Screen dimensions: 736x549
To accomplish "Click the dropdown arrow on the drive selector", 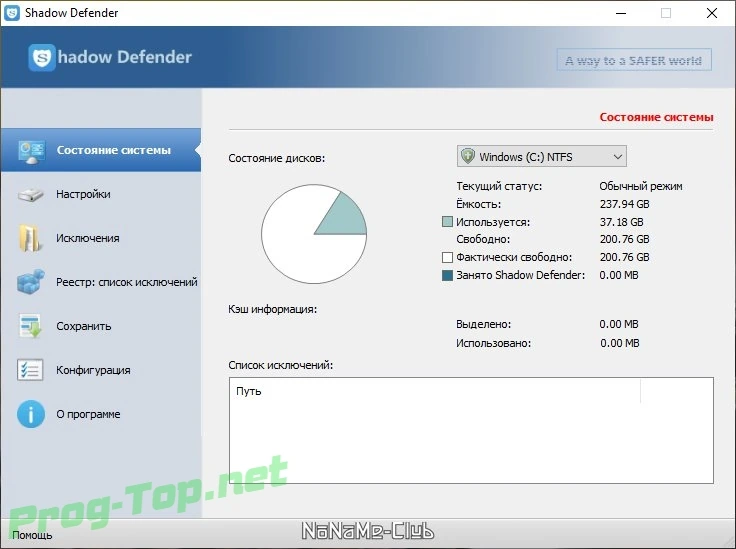I will [x=618, y=157].
